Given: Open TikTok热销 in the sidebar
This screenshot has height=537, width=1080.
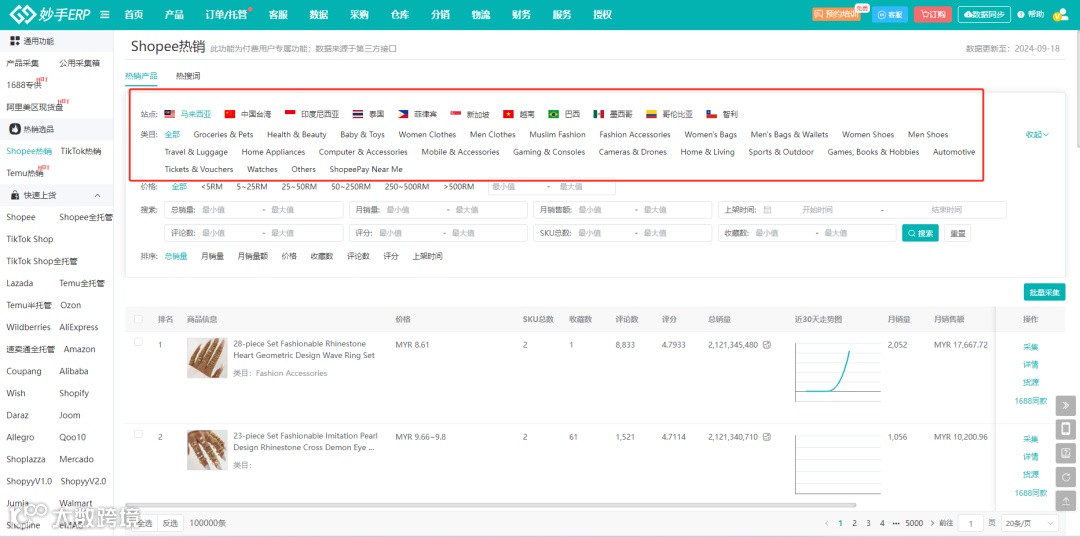Looking at the screenshot, I should (x=81, y=151).
